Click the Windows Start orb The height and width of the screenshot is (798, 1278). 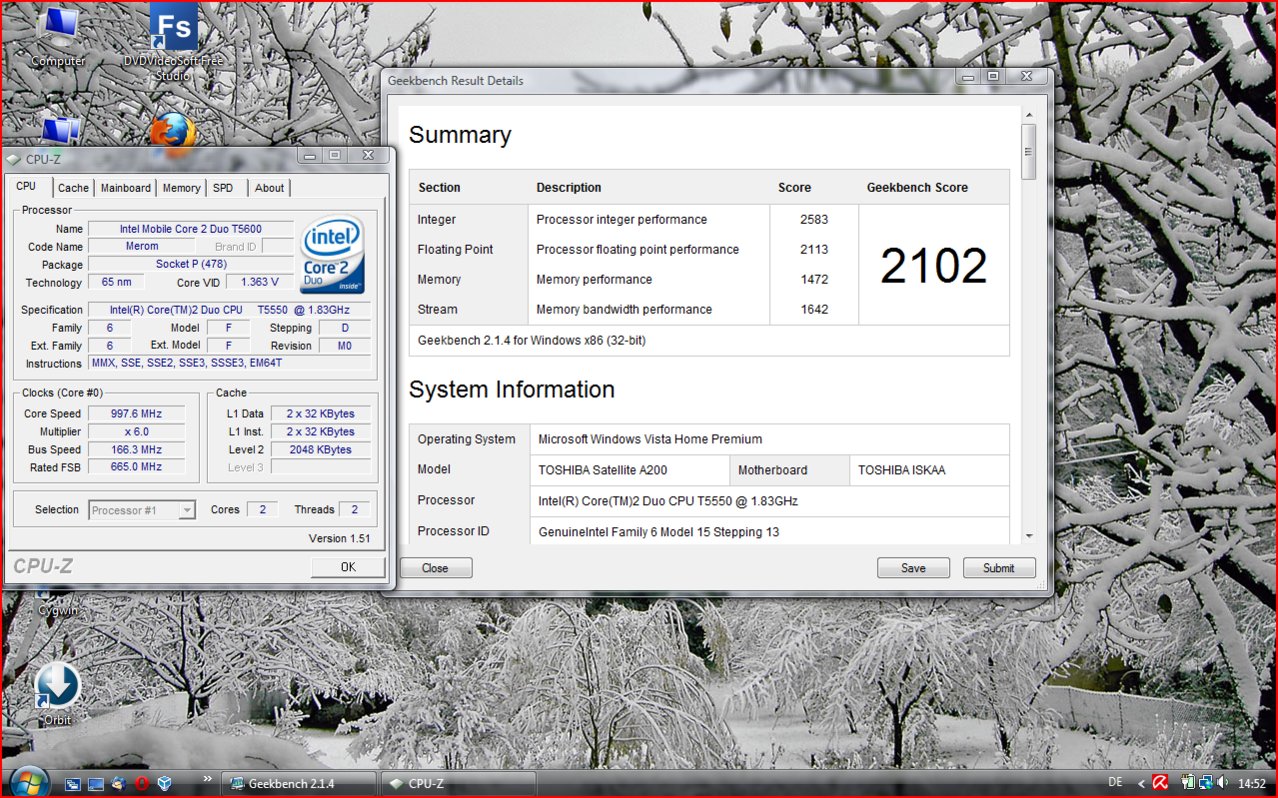click(x=28, y=781)
